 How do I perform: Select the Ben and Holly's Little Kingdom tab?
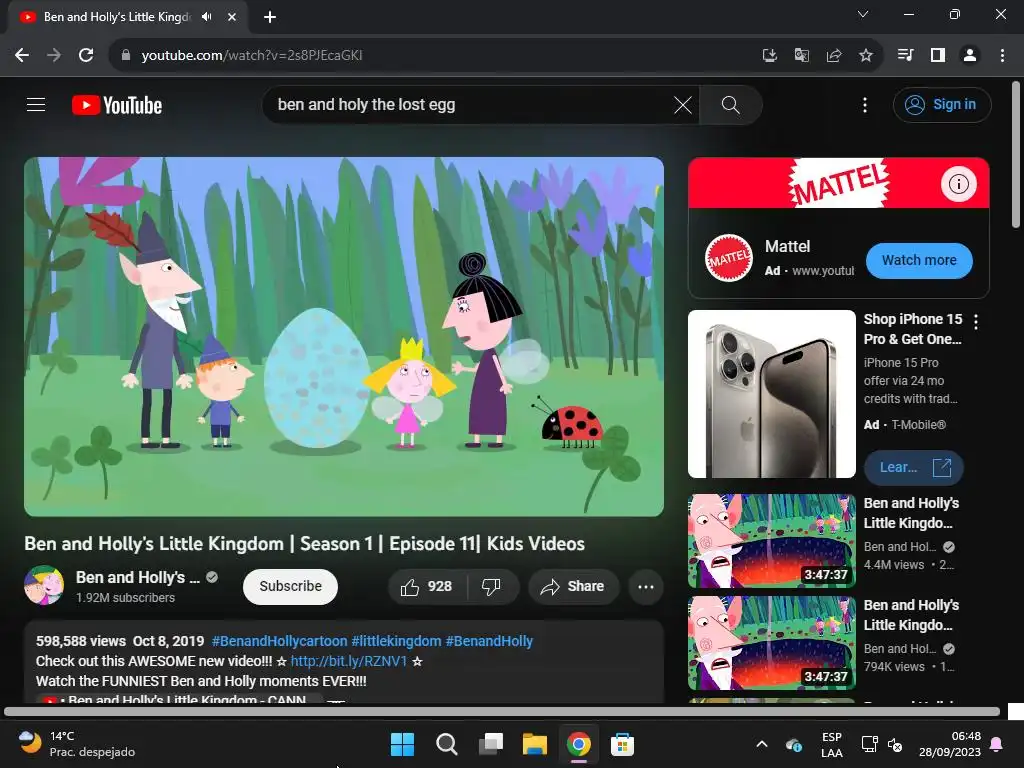128,17
